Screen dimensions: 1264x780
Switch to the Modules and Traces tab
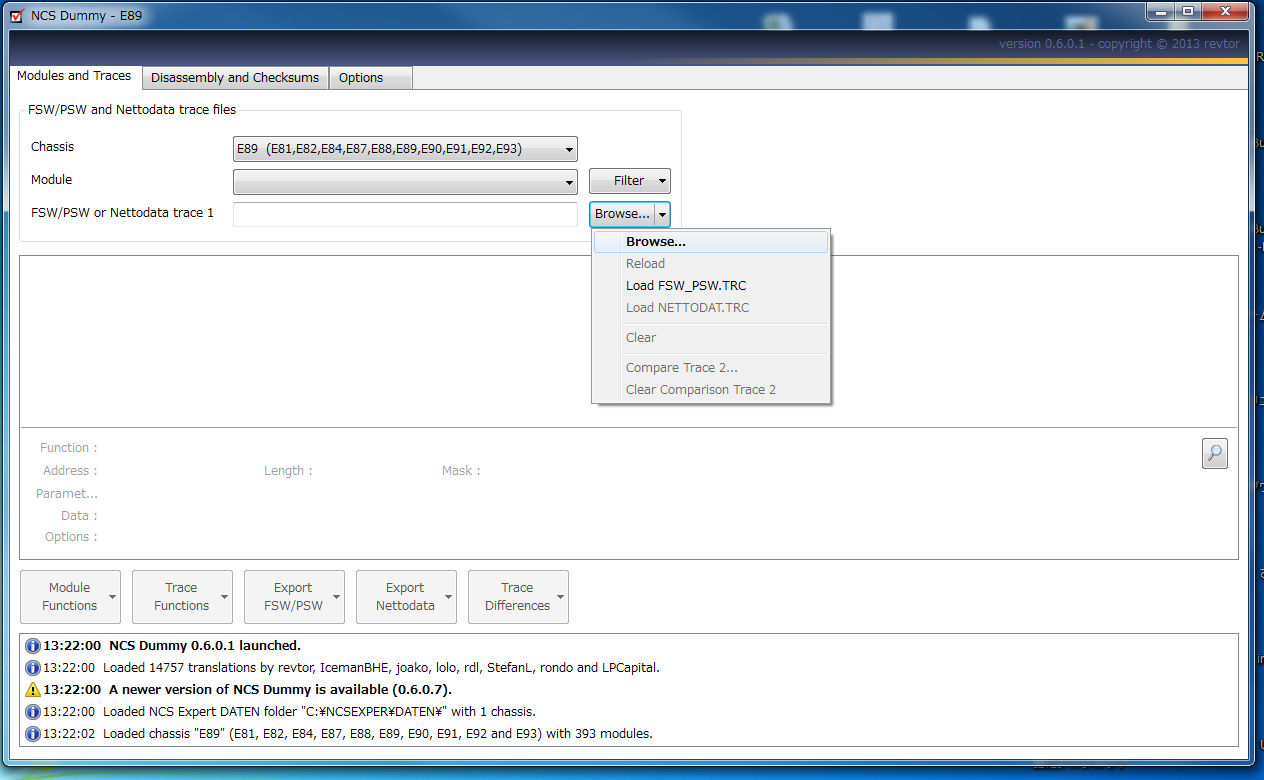[x=74, y=76]
